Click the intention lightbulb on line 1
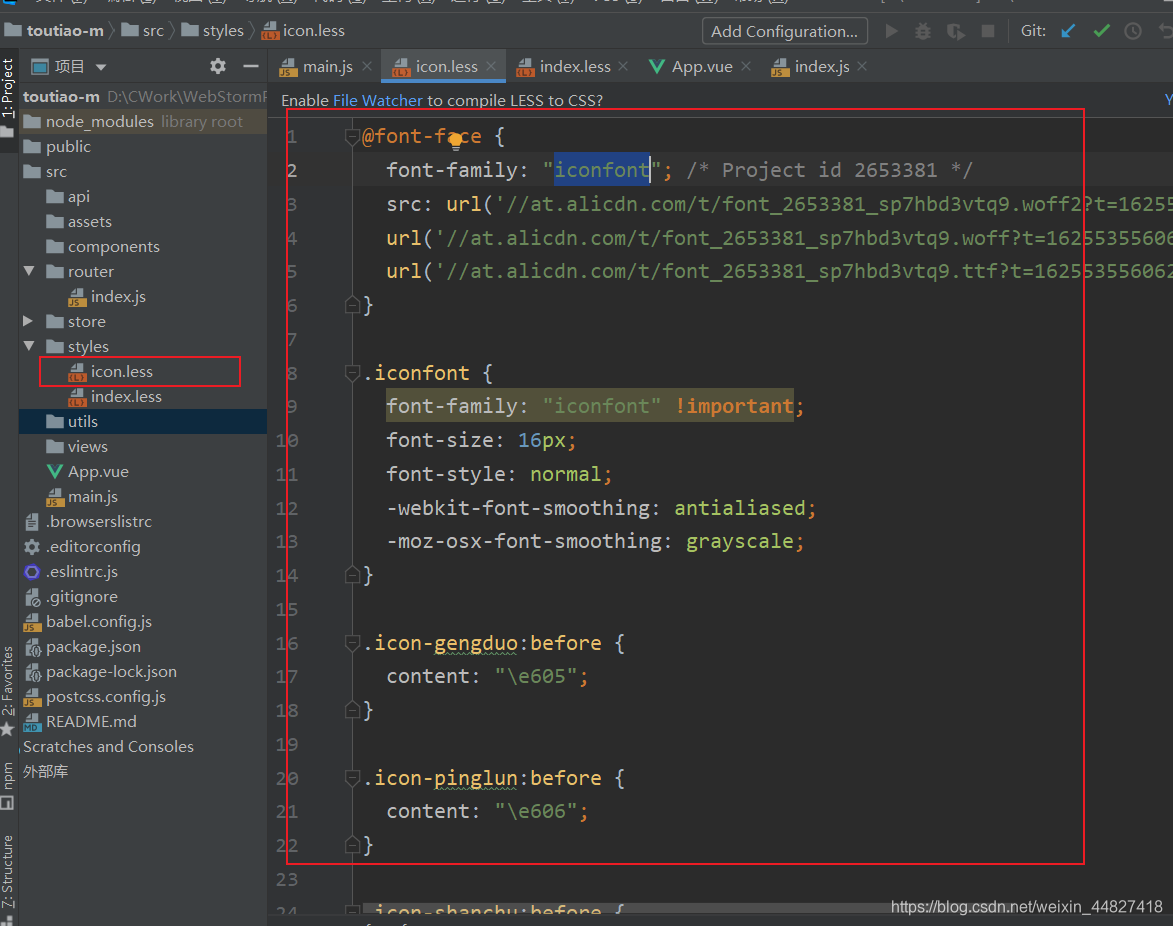This screenshot has width=1173, height=926. (456, 140)
